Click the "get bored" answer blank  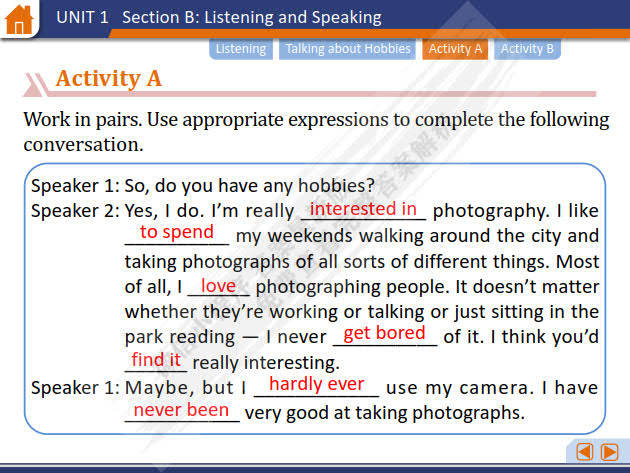(x=384, y=334)
